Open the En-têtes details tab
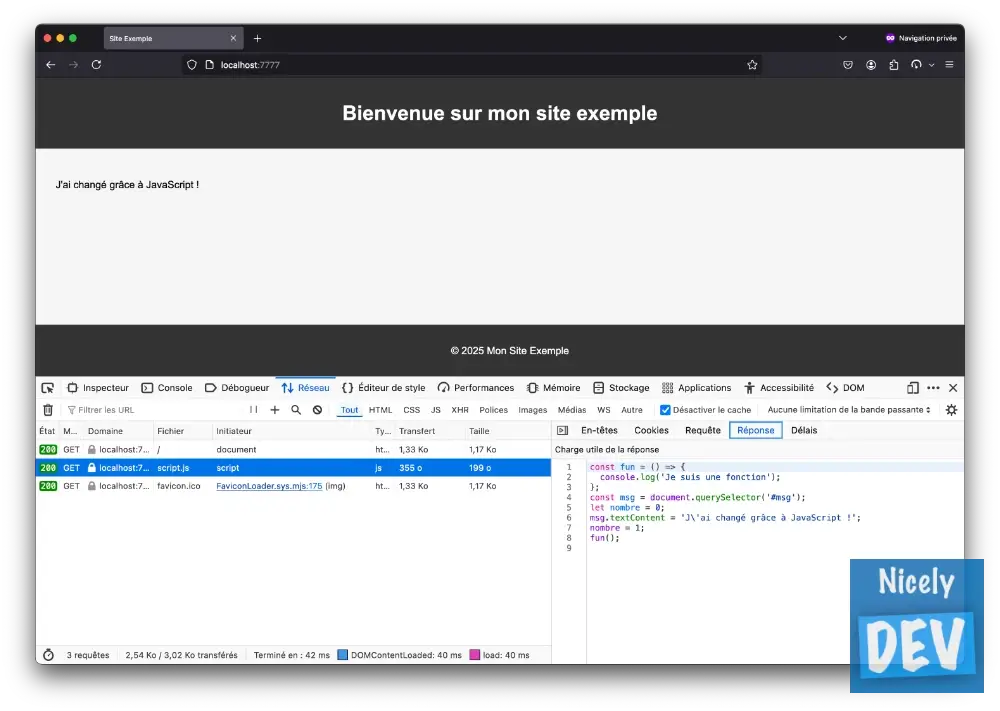 click(599, 430)
